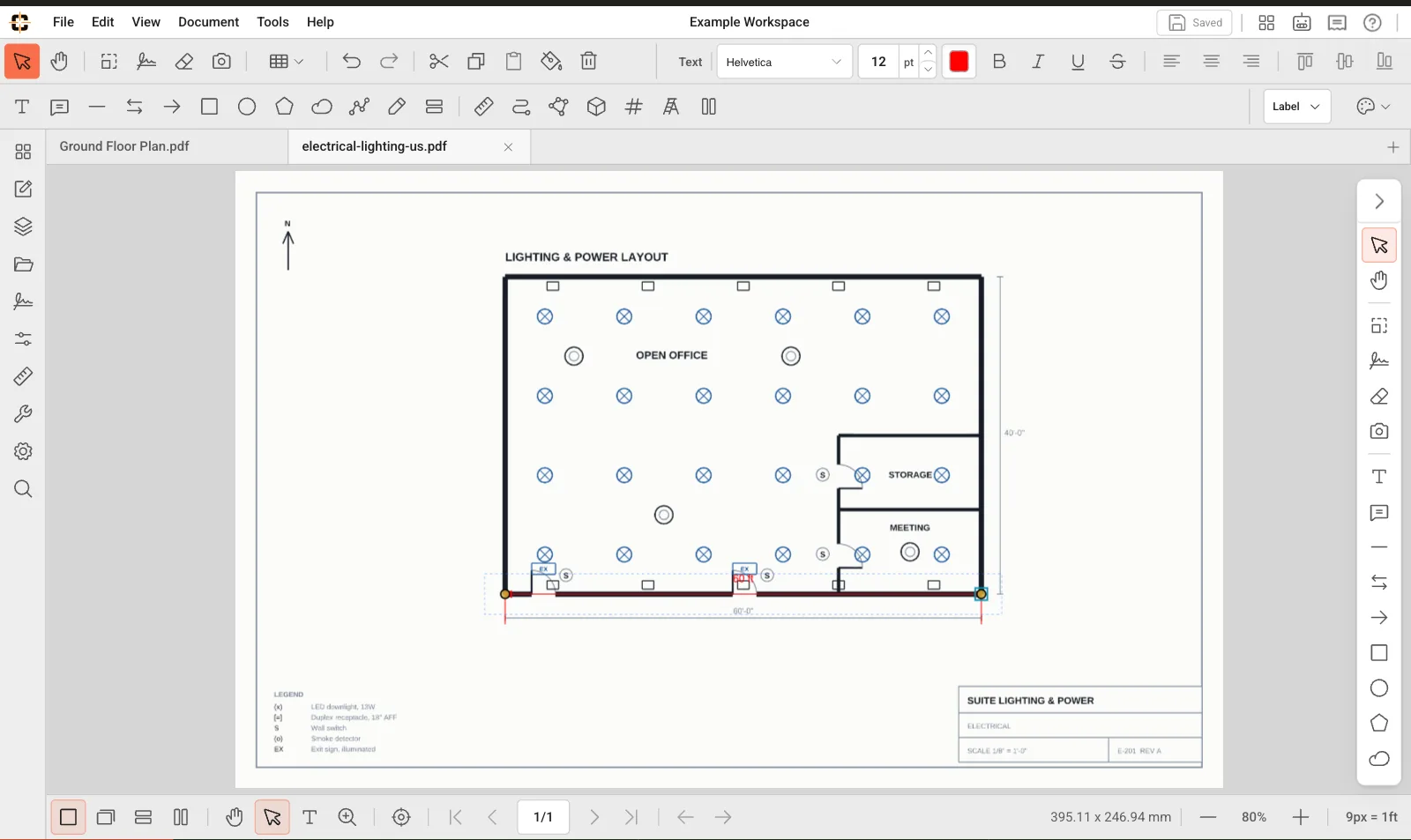
Task: Go to next page arrow
Action: 594,817
